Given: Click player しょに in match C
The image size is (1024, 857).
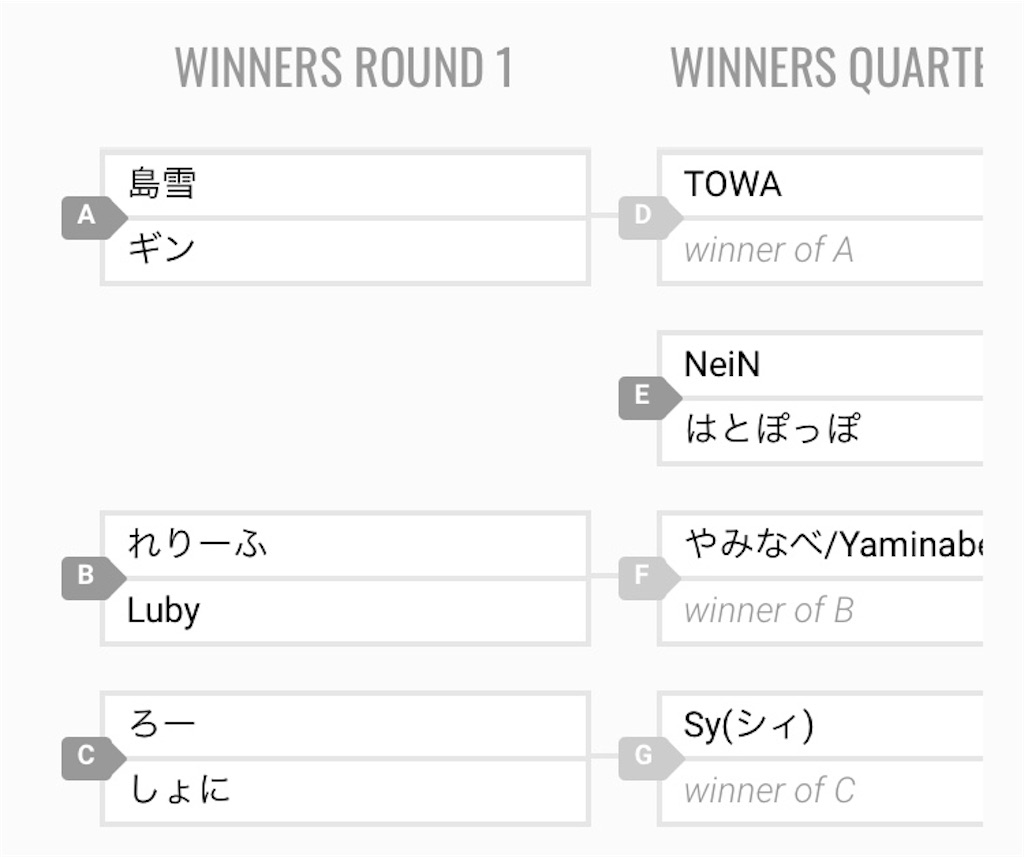Looking at the screenshot, I should pyautogui.click(x=345, y=792).
